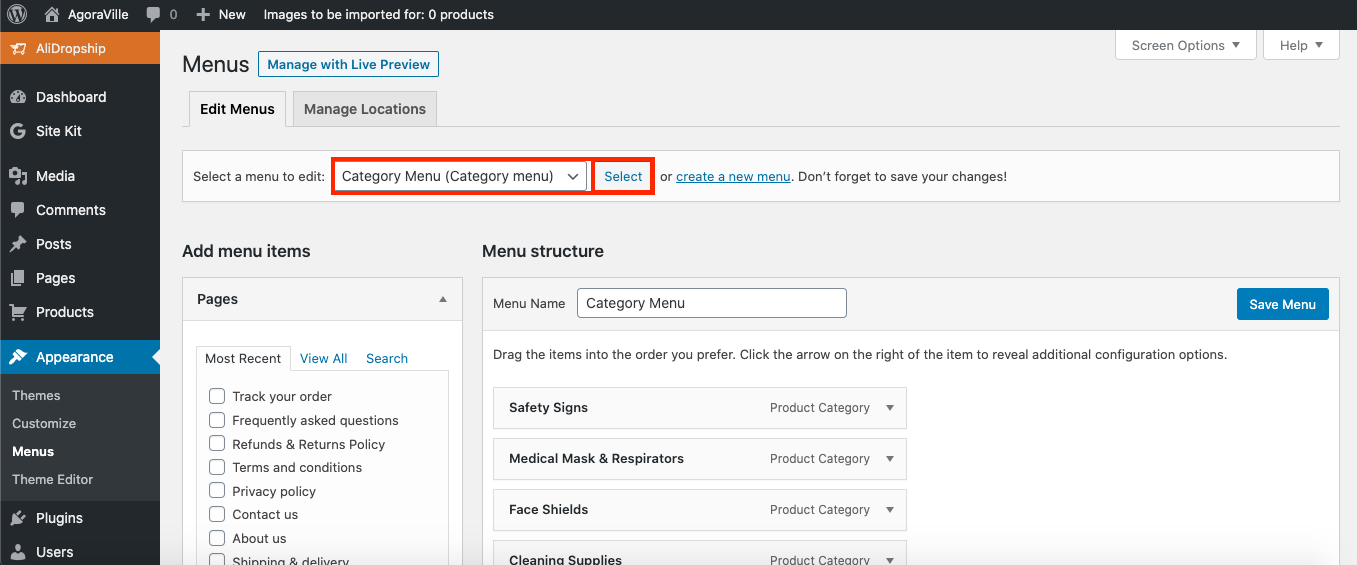Open Menus in the Appearance submenu
The height and width of the screenshot is (565, 1357).
pyautogui.click(x=33, y=451)
